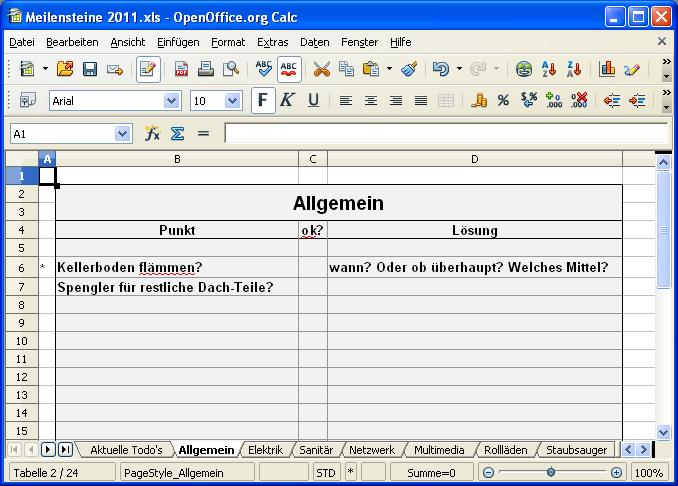Sort ascending with the A-Z icon
Viewport: 678px width, 486px height.
pos(548,69)
